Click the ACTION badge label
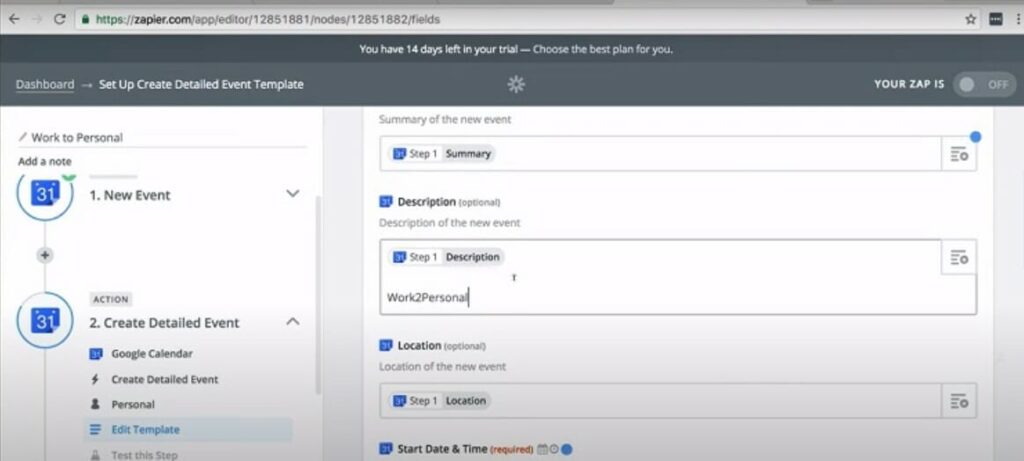Image resolution: width=1024 pixels, height=461 pixels. click(110, 299)
